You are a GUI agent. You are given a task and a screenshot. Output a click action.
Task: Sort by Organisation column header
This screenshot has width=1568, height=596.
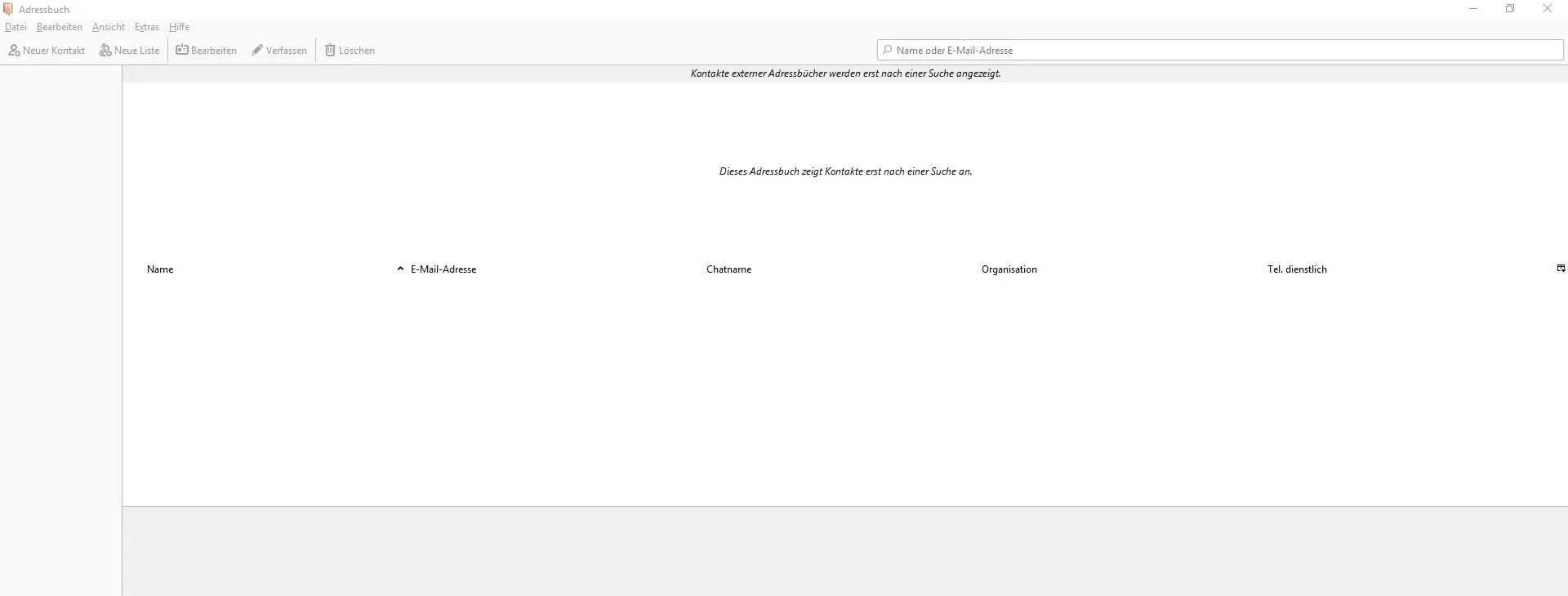click(x=1009, y=269)
